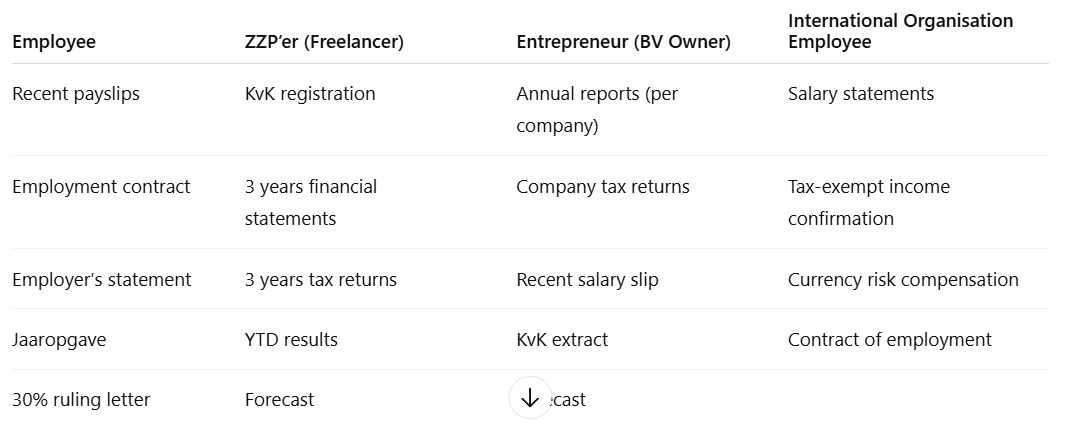Select the Currency risk compensation cell
Viewport: 1078px width, 436px height.
903,280
